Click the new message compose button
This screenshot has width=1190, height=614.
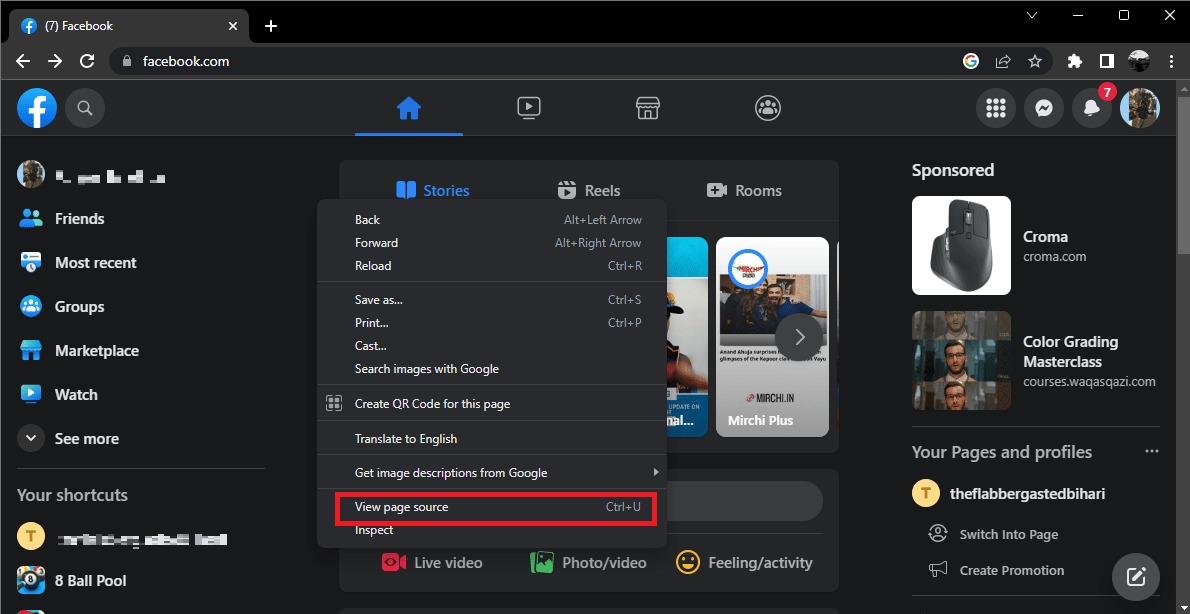coord(1135,577)
